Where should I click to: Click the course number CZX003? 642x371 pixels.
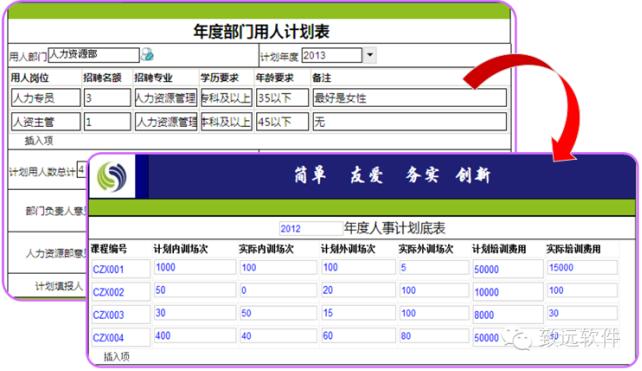120,315
